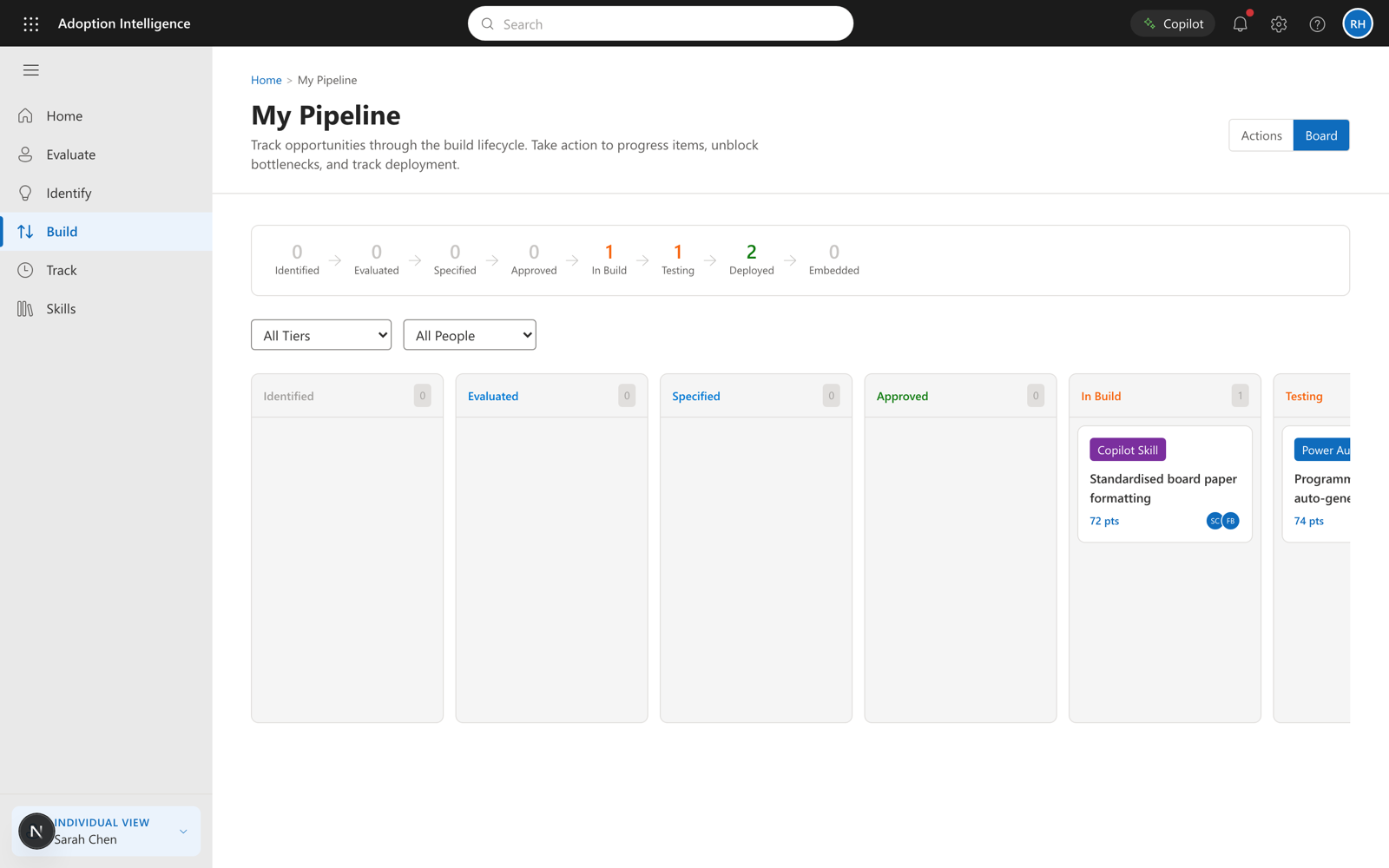Click the 74 pts score
Screen dimensions: 1389x868
click(x=1309, y=521)
